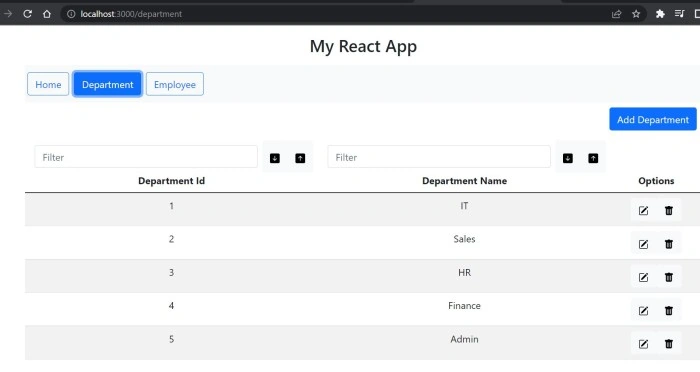This screenshot has height=372, width=700.
Task: Delete the HR department row
Action: pos(669,277)
